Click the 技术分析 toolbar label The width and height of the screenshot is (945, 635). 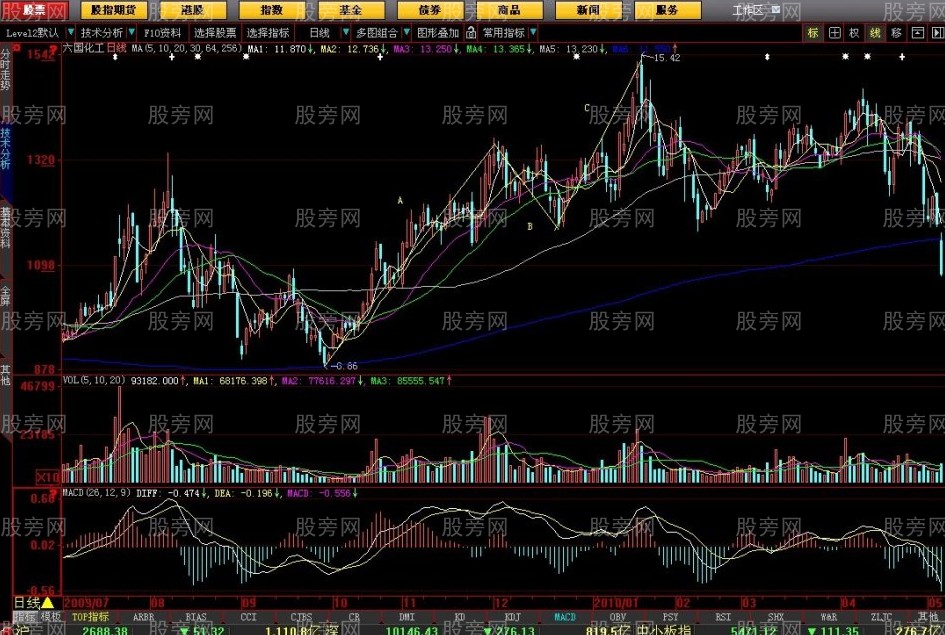coord(102,33)
